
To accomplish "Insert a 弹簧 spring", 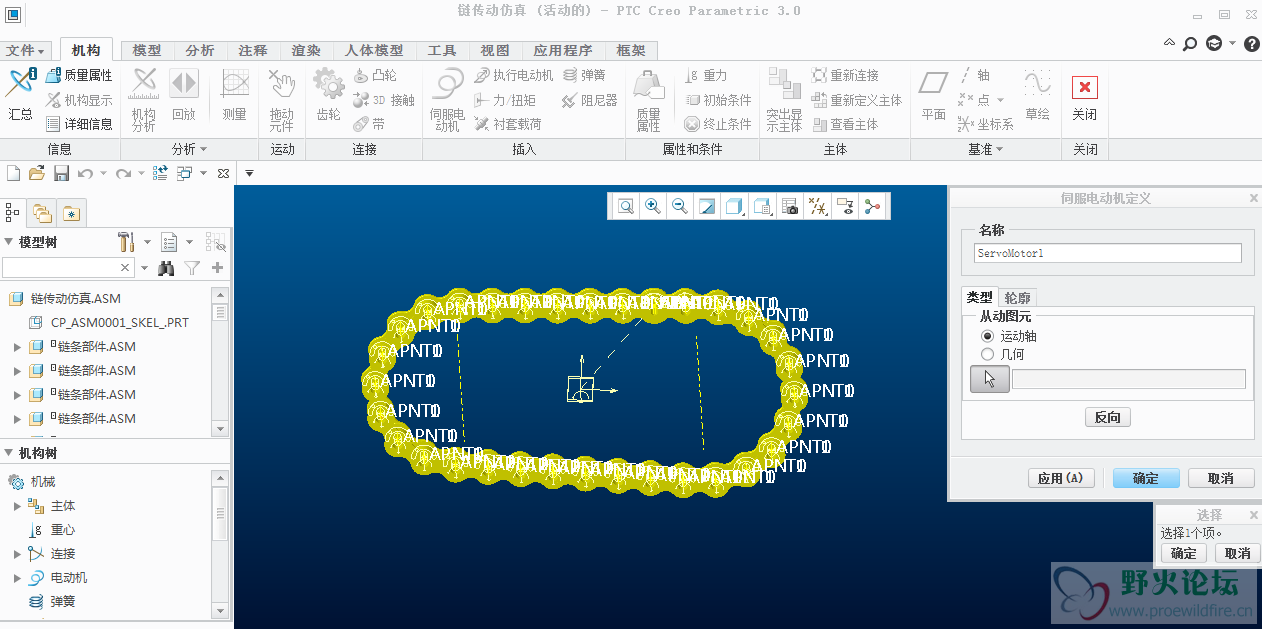I will (584, 75).
